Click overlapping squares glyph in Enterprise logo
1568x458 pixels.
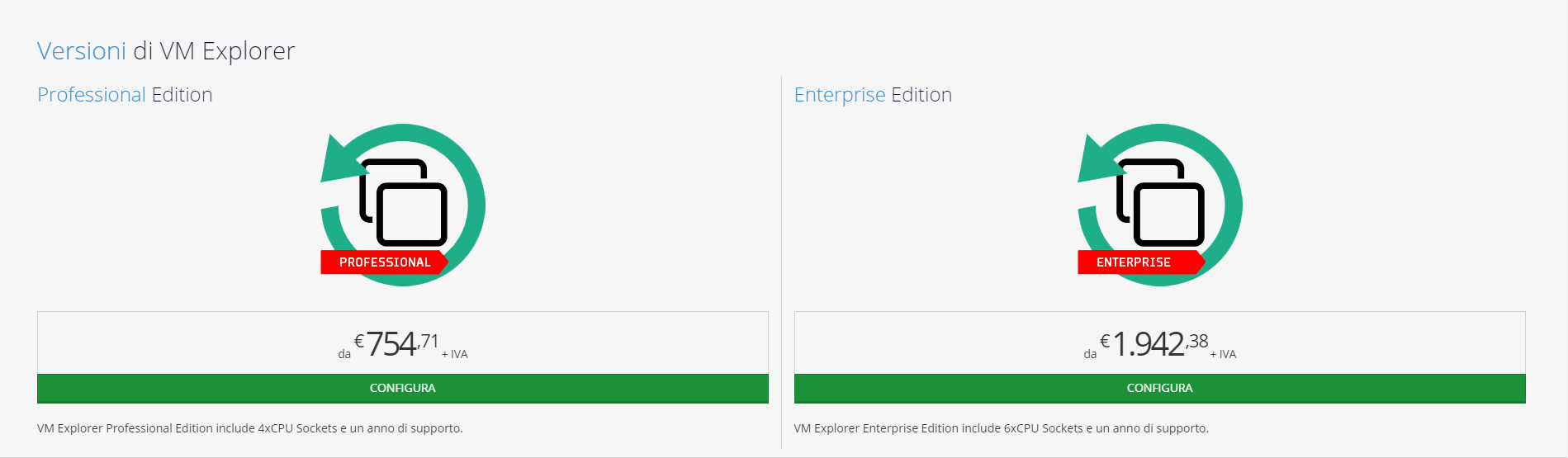tap(1161, 202)
